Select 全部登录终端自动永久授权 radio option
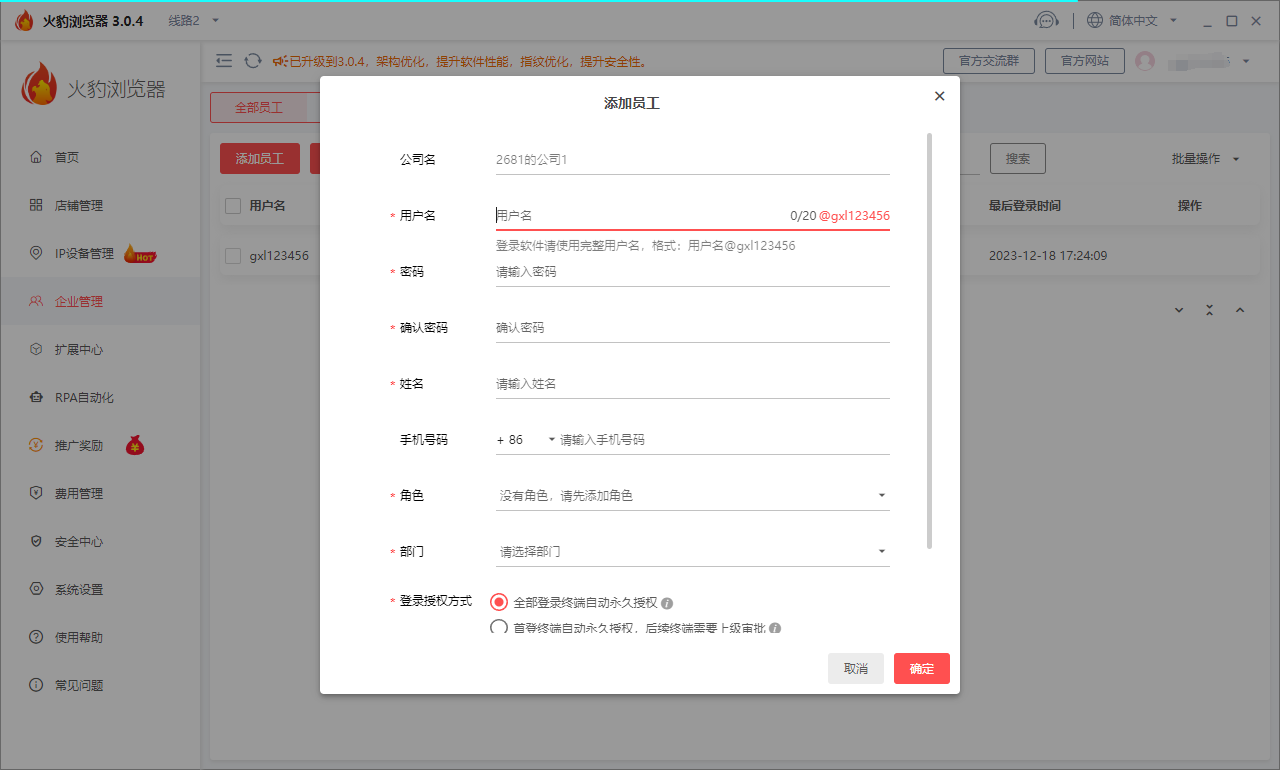Viewport: 1280px width, 770px height. [499, 602]
